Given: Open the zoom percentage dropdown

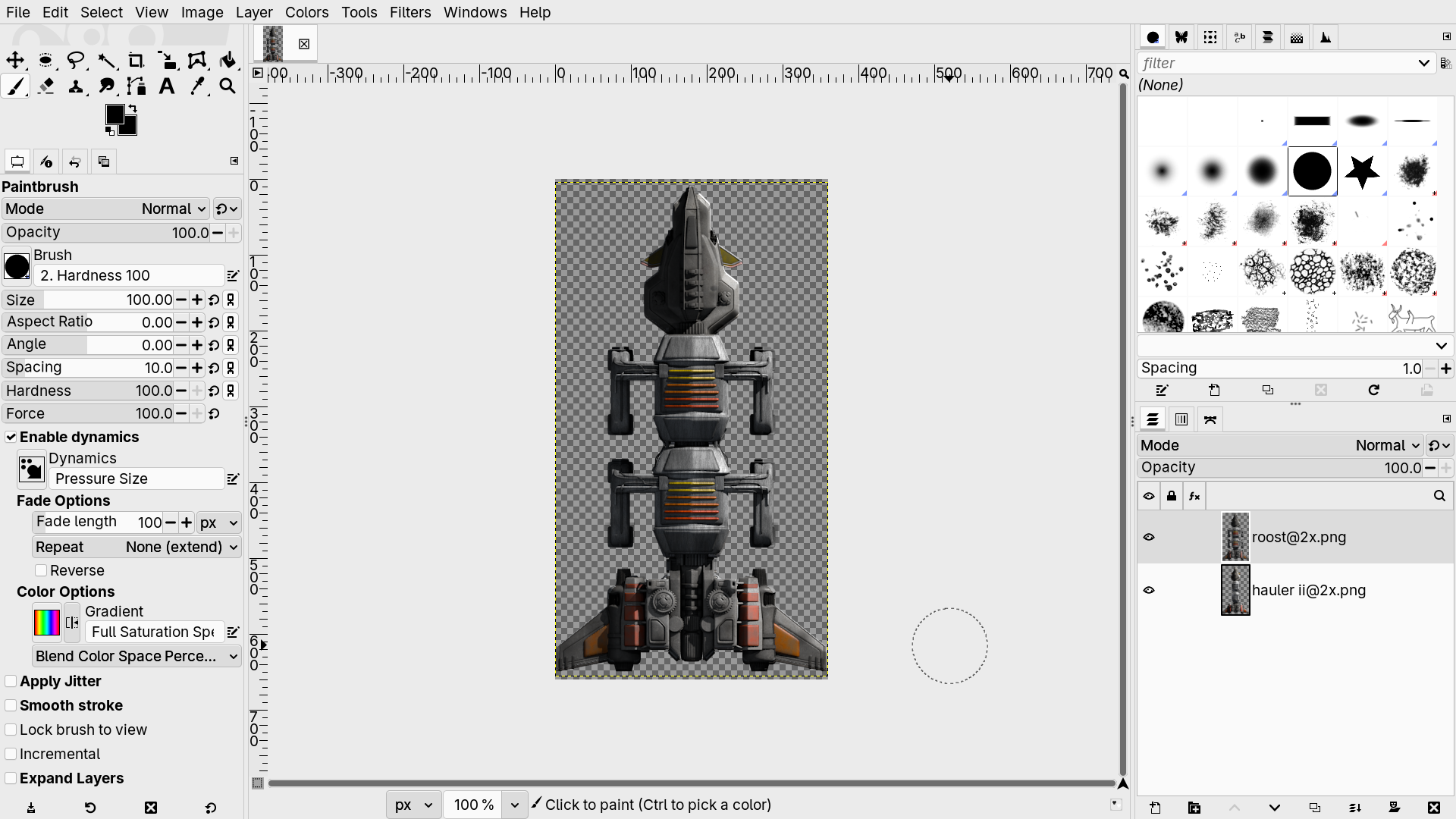Looking at the screenshot, I should tap(515, 805).
